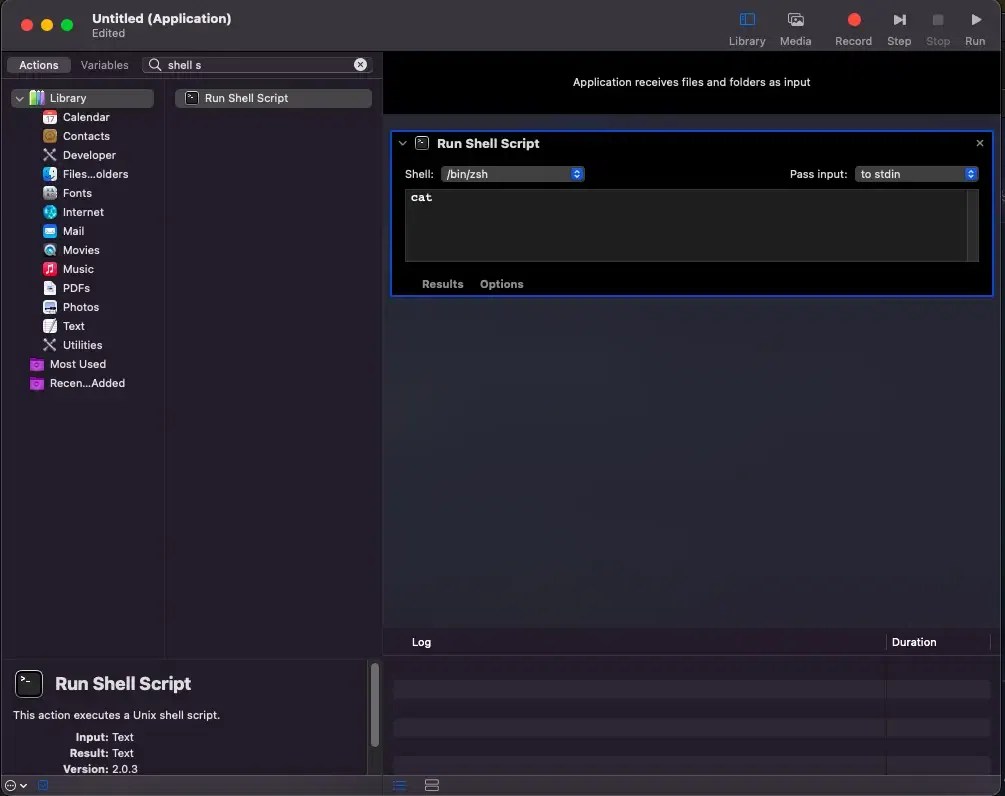The image size is (1005, 796).
Task: Select the Library row in sidebar
Action: point(83,98)
